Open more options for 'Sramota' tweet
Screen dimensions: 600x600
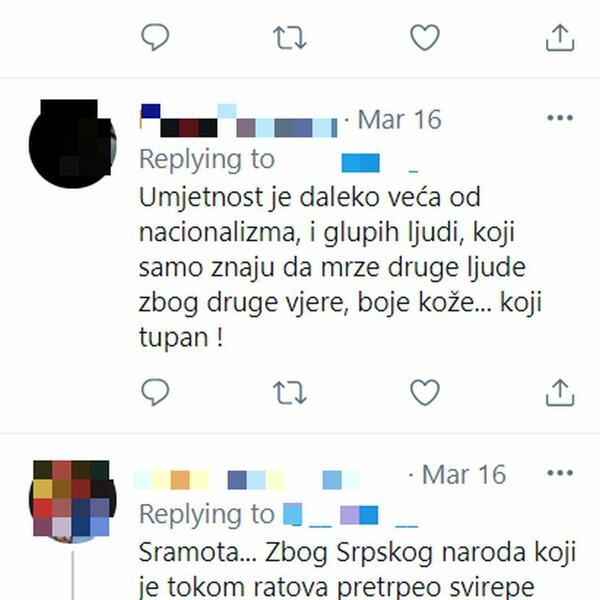pyautogui.click(x=560, y=473)
